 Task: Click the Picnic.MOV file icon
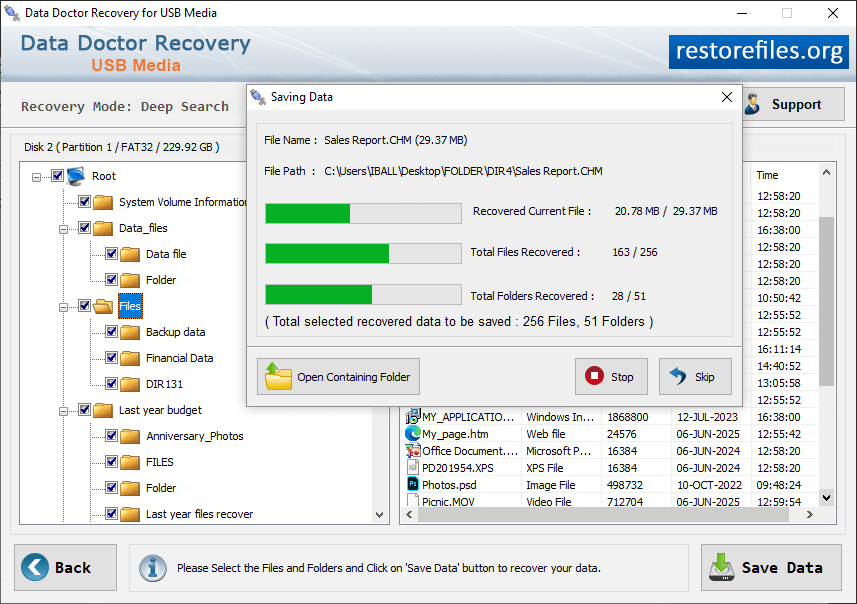pos(413,500)
